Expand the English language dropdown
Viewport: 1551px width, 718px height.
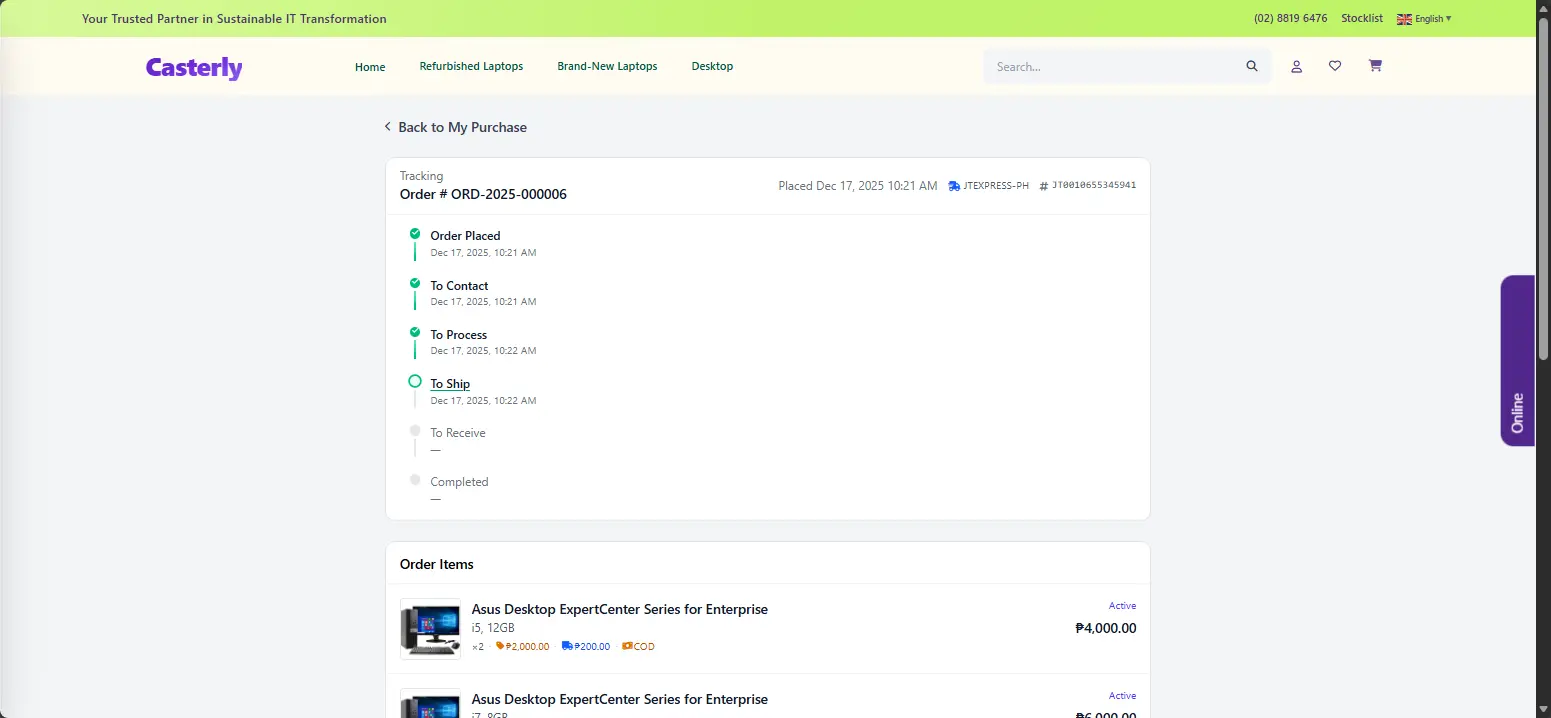pyautogui.click(x=1424, y=19)
